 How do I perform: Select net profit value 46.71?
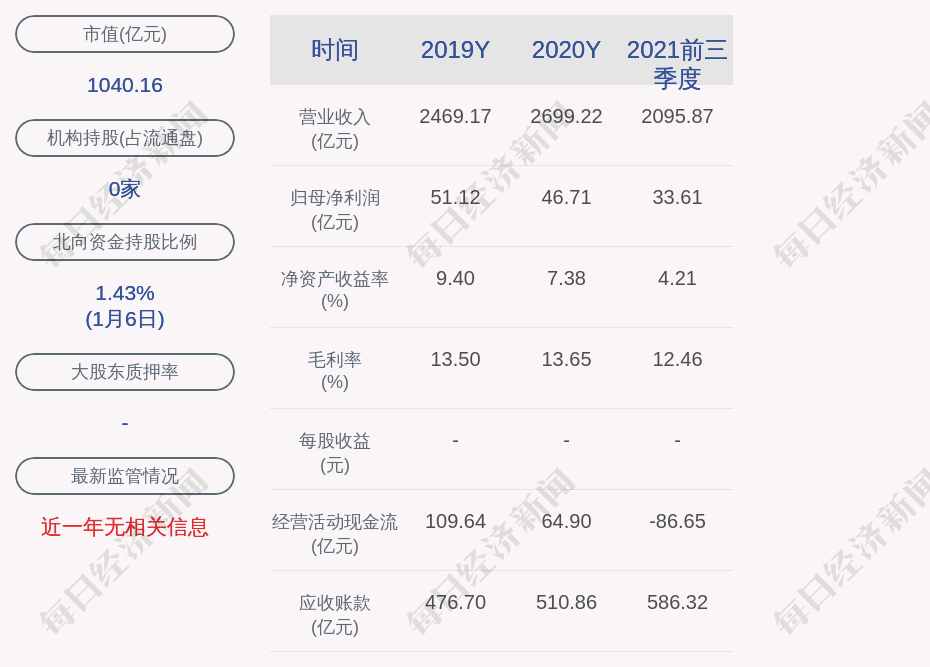click(x=566, y=197)
